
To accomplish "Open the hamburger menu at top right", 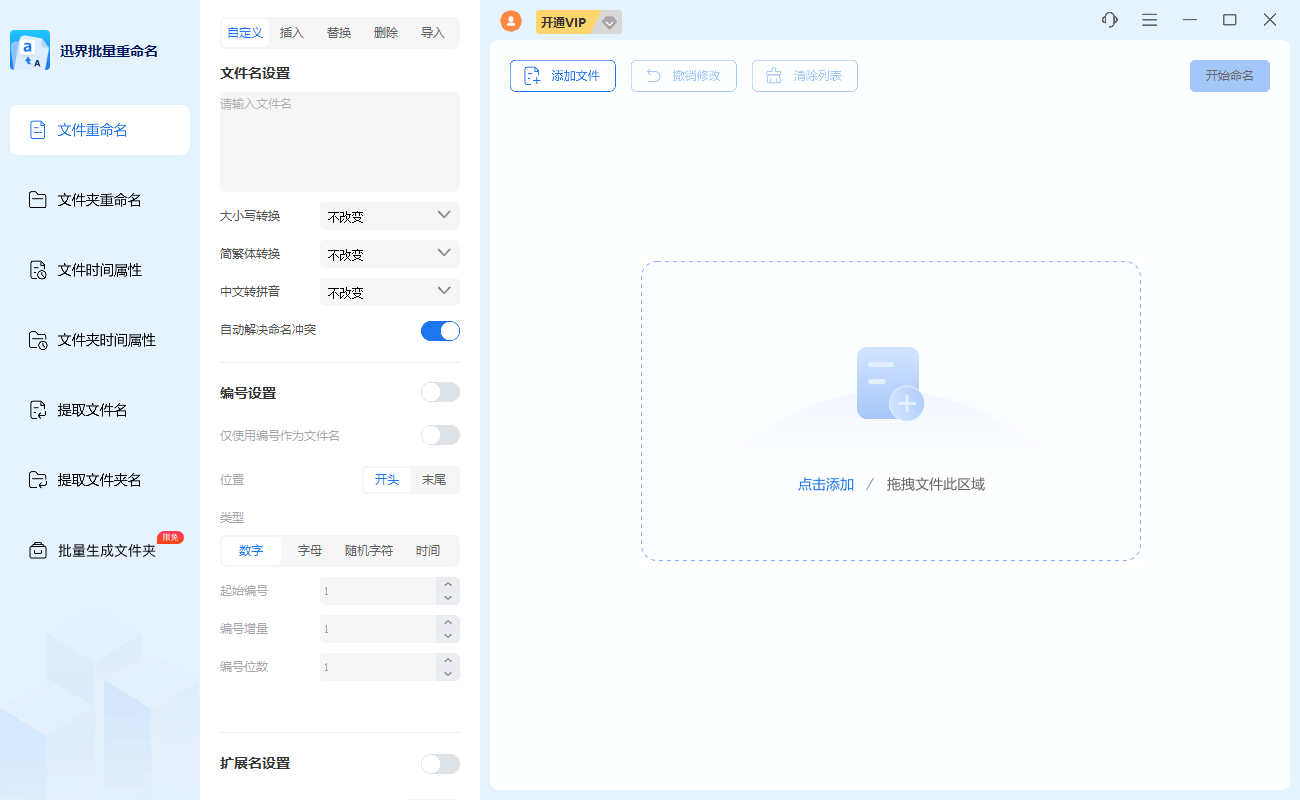I will coord(1149,19).
